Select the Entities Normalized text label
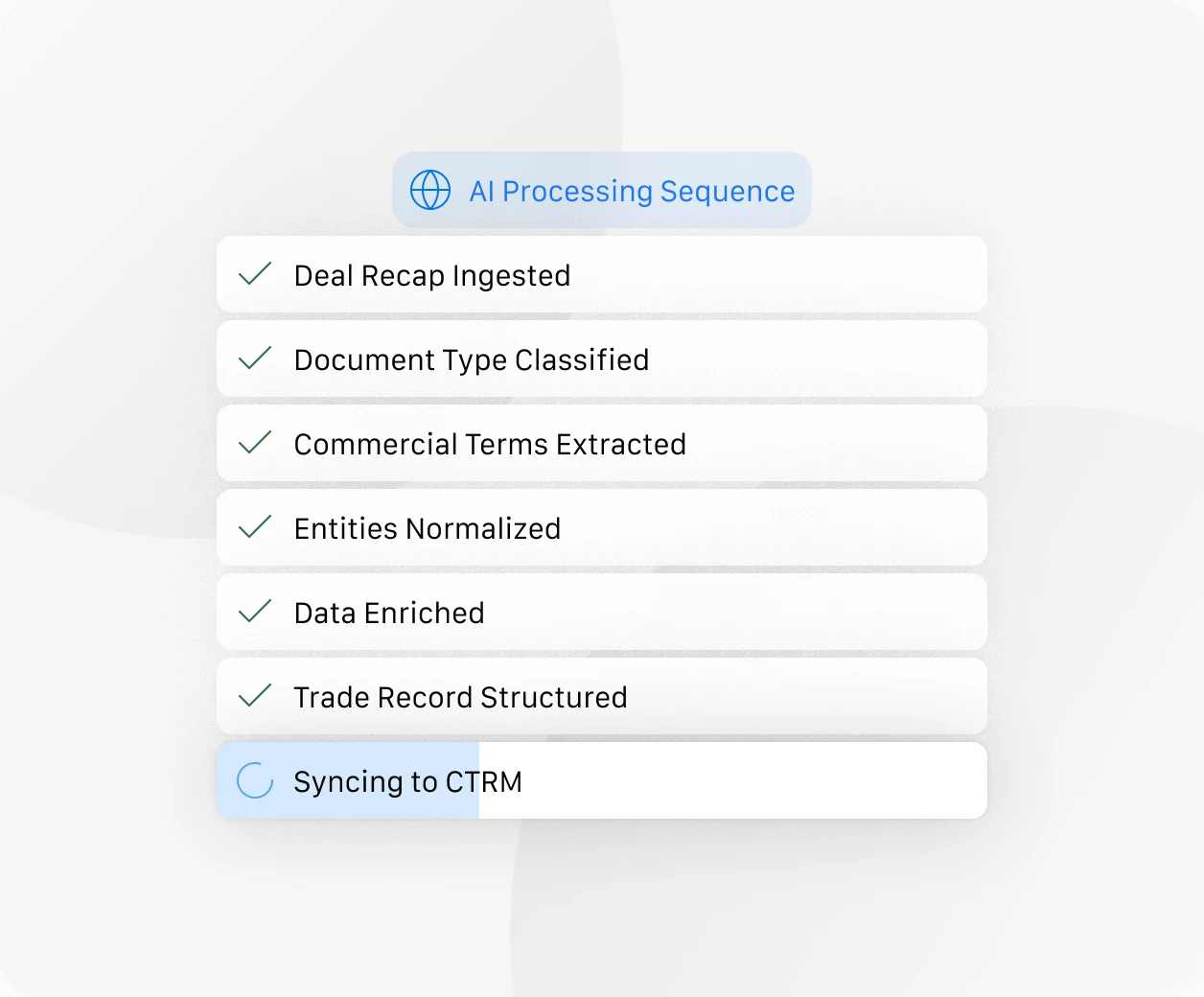Viewport: 1204px width, 997px height. (x=427, y=528)
